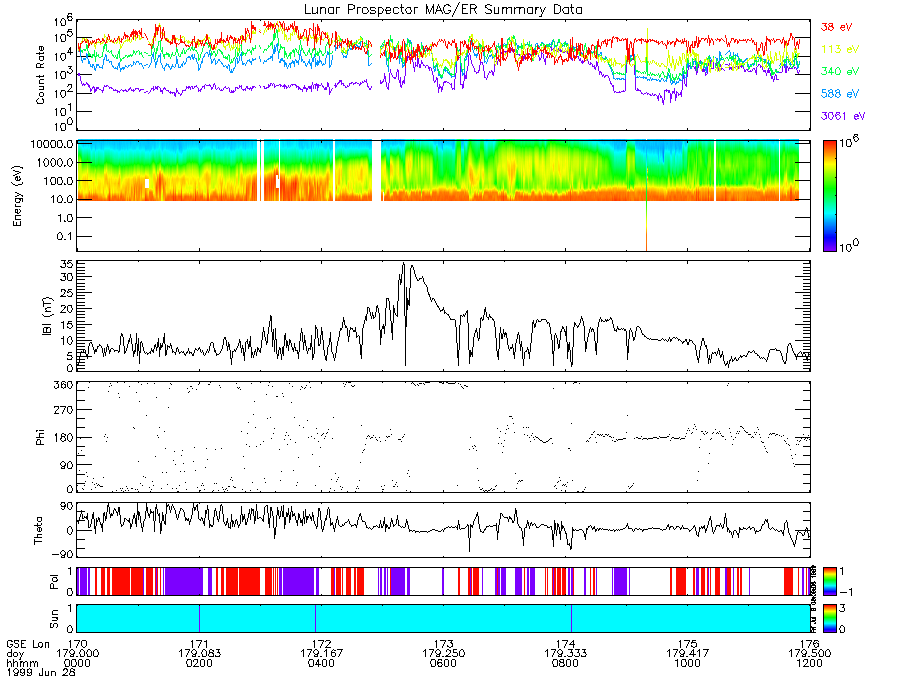Select the blue 588 eV legend label
The height and width of the screenshot is (700, 900).
click(840, 94)
